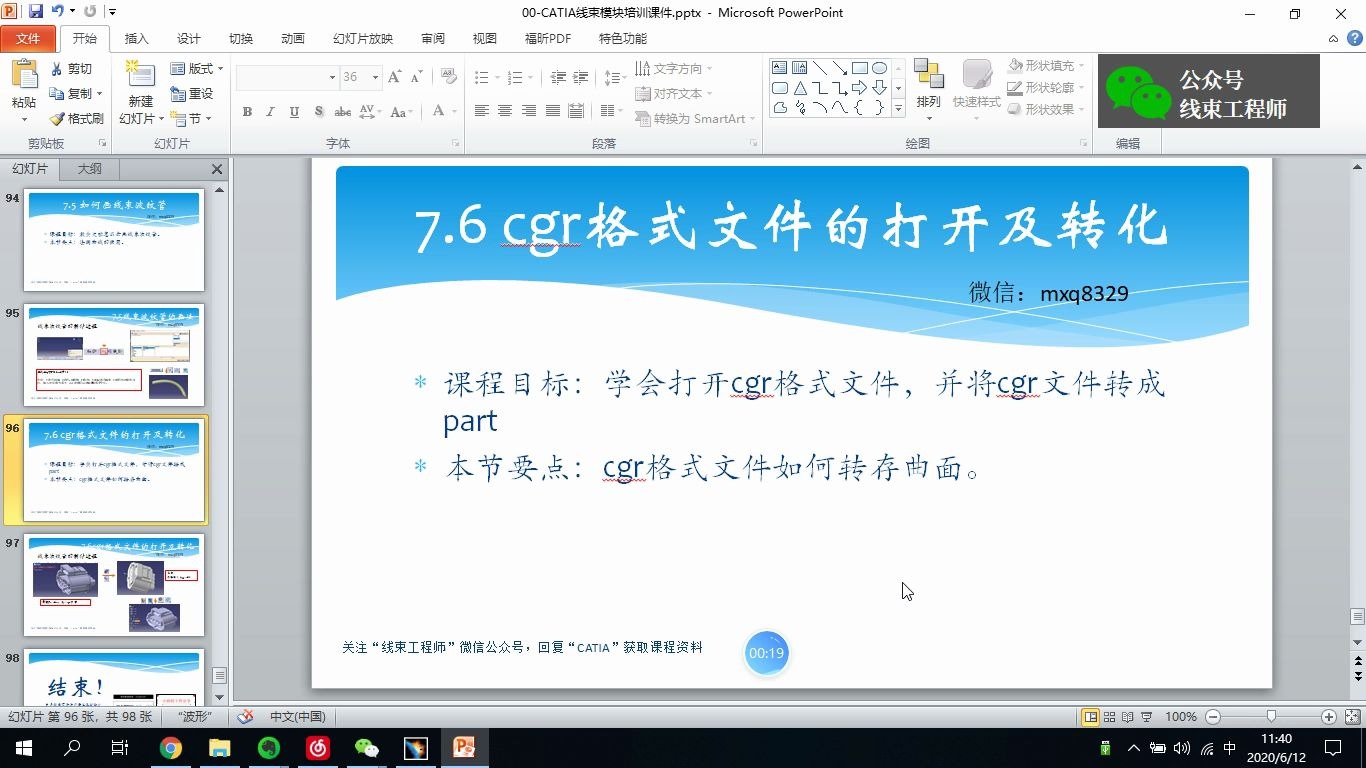Image resolution: width=1366 pixels, height=768 pixels.
Task: Toggle text Shadow formatting
Action: tap(318, 111)
